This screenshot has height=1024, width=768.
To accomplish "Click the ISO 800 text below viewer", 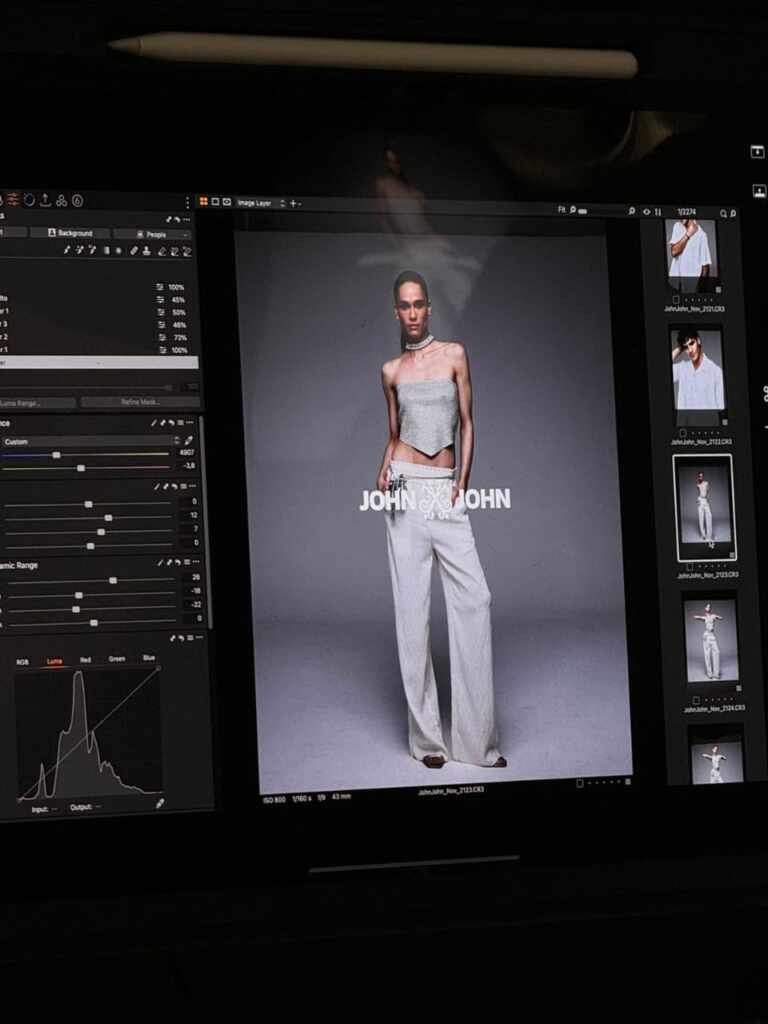I will (274, 800).
